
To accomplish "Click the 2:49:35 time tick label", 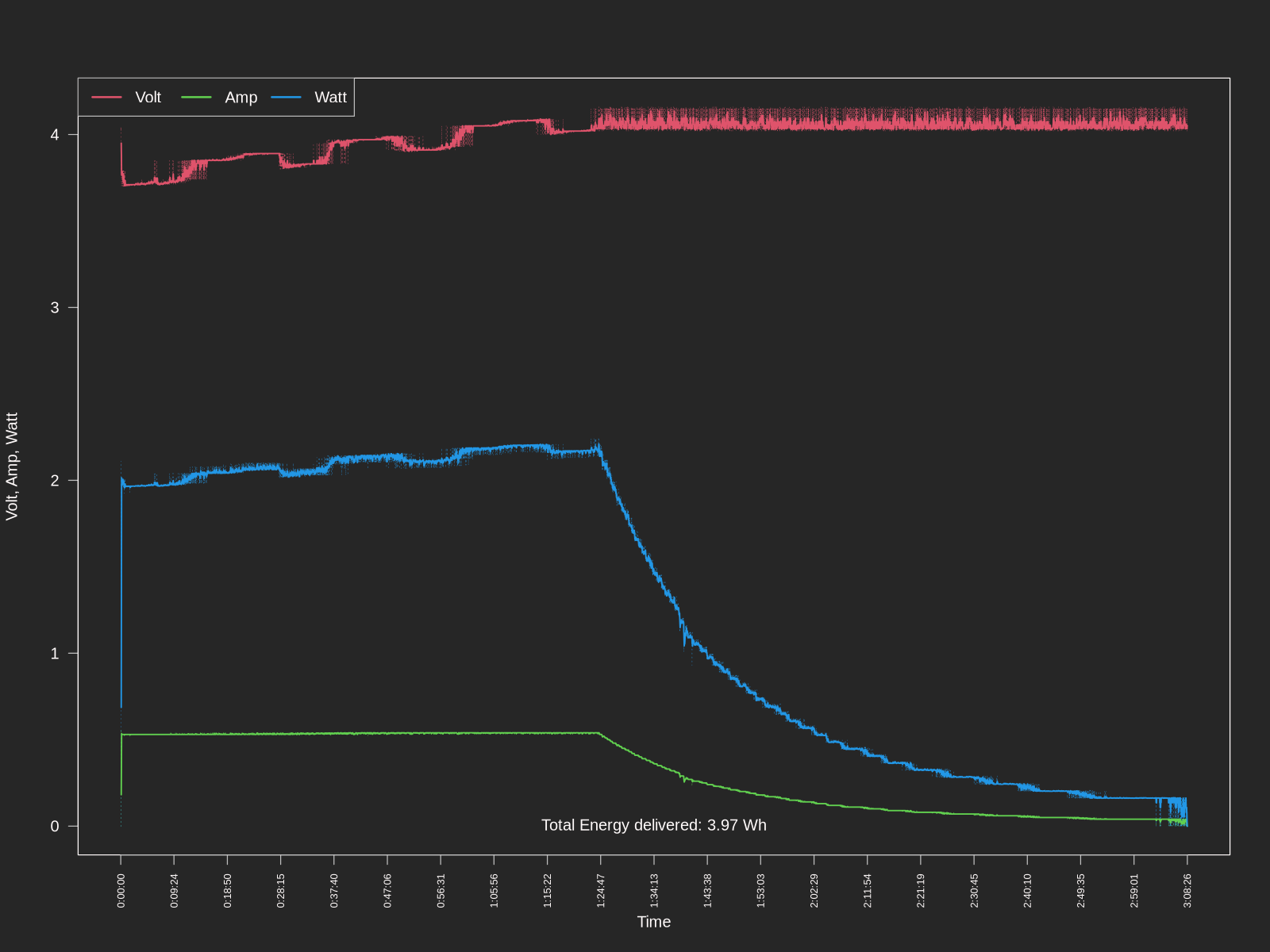I will (x=1081, y=891).
